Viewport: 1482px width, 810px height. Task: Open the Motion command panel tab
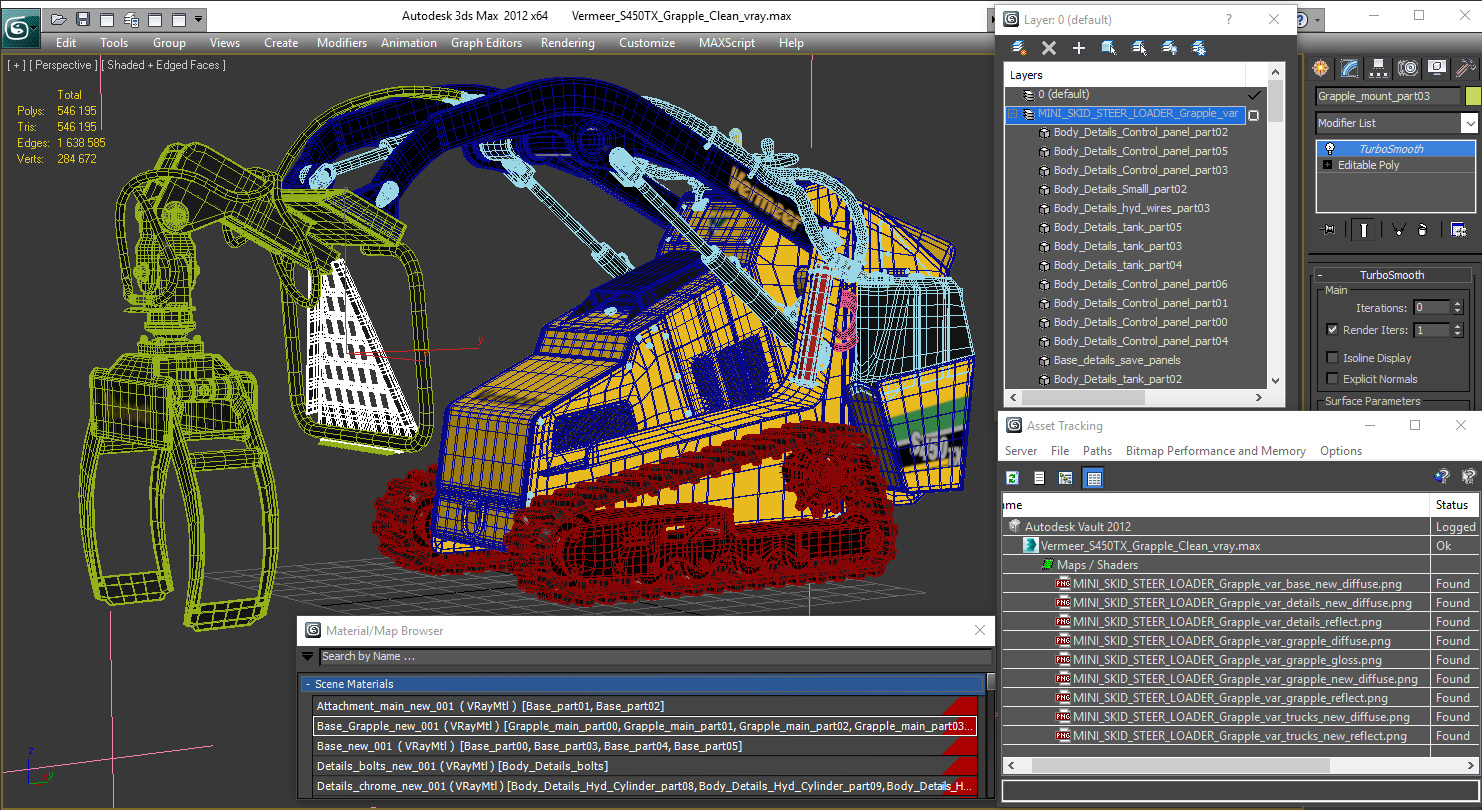point(1408,68)
